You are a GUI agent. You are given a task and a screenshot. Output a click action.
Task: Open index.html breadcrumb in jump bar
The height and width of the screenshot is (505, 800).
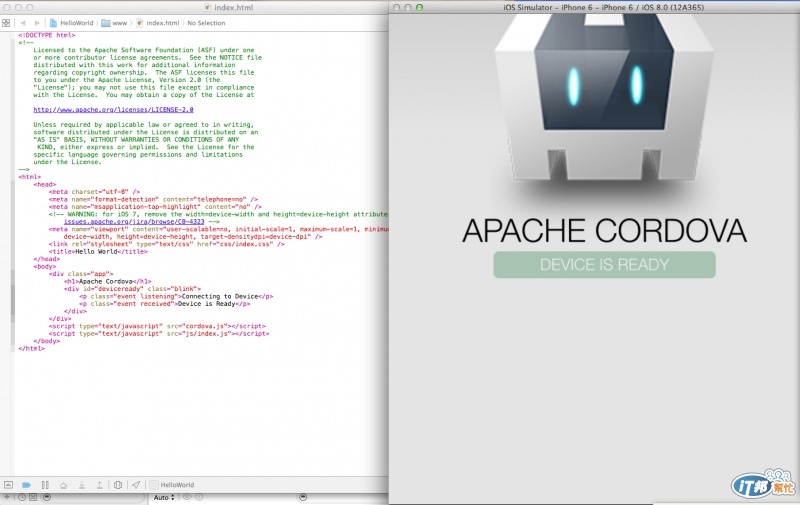tap(158, 23)
